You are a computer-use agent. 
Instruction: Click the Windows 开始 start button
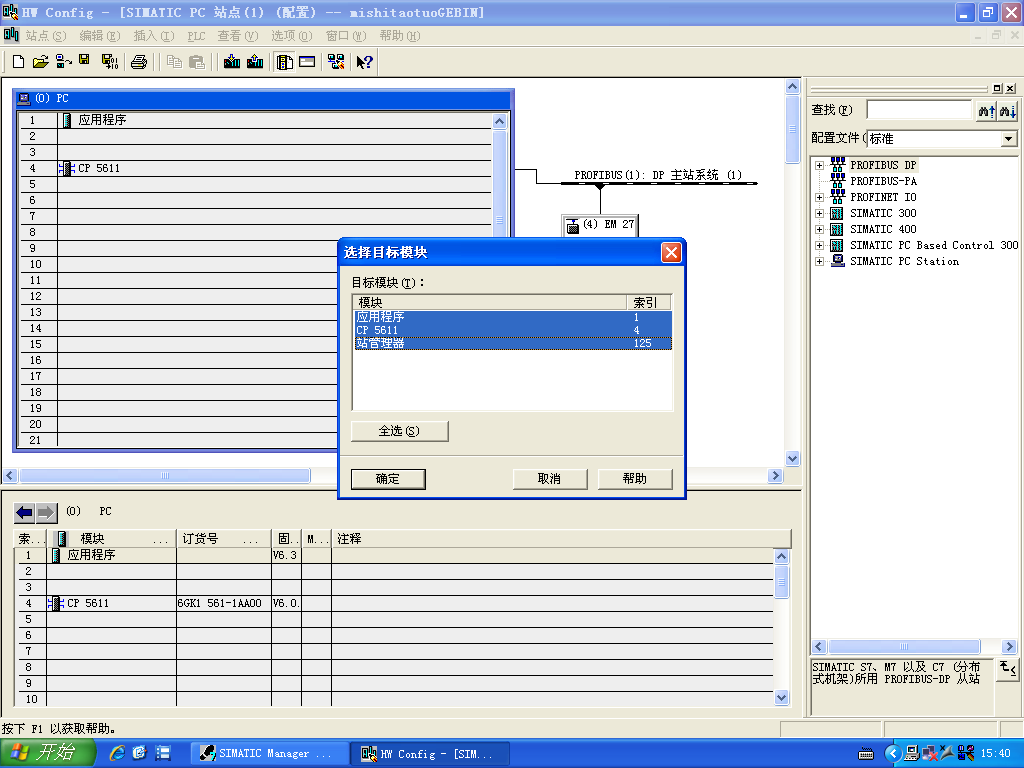click(x=48, y=753)
